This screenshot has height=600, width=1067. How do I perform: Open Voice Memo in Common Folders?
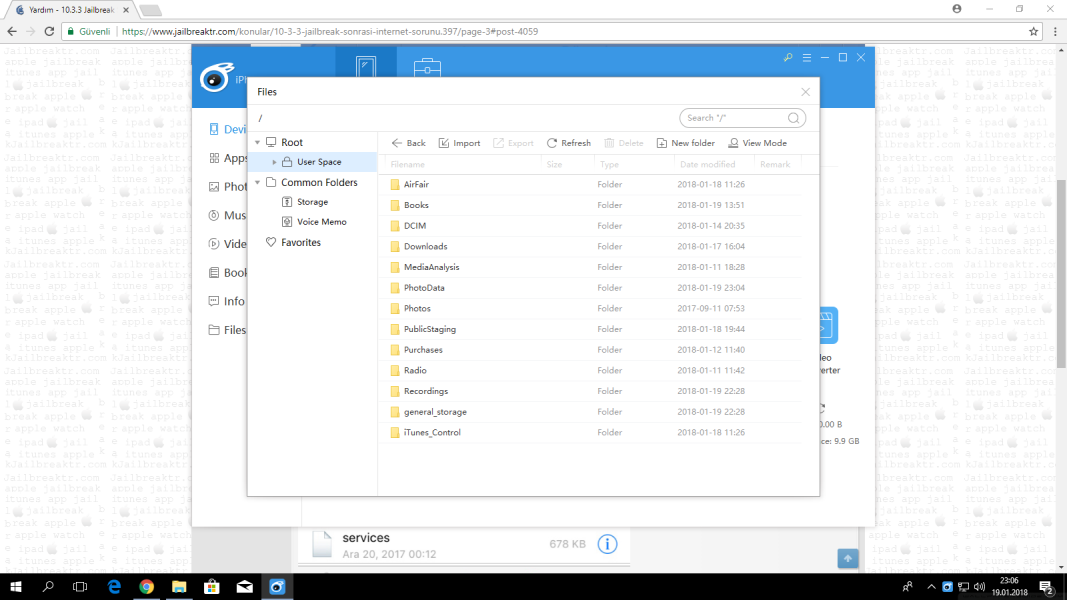click(321, 222)
